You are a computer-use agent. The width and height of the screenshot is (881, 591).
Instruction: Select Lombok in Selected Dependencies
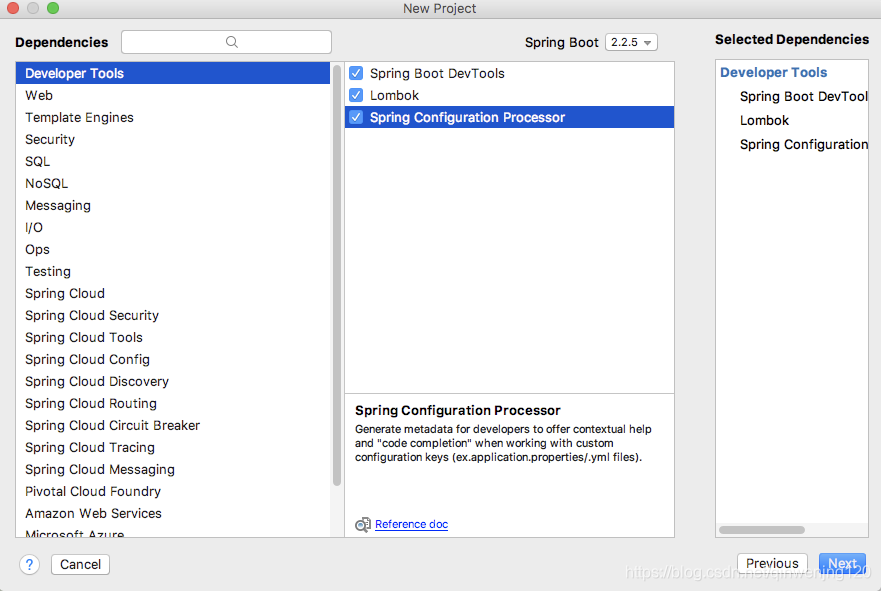[764, 120]
